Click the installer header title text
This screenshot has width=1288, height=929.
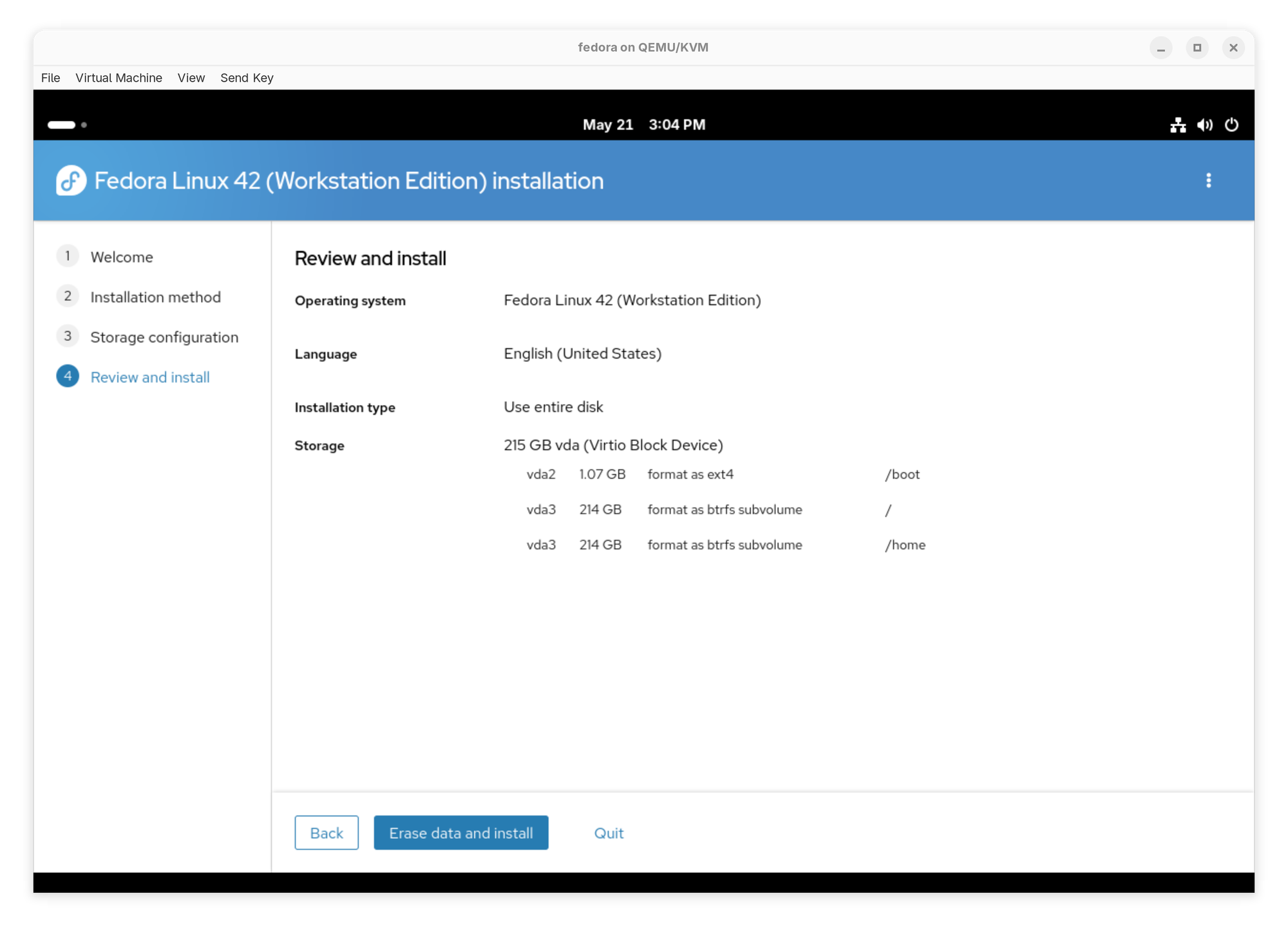(349, 181)
